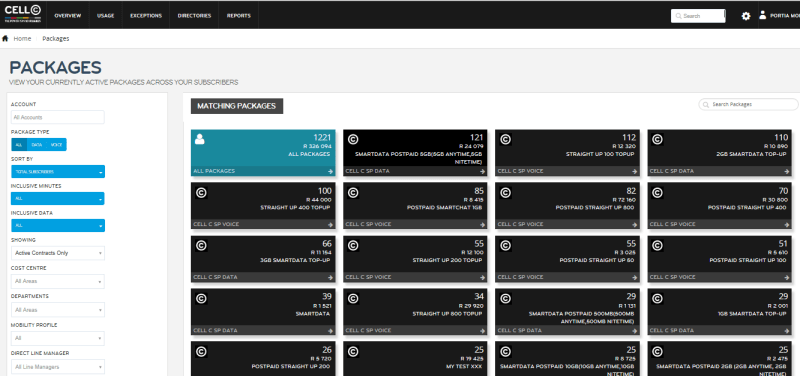The height and width of the screenshot is (376, 800).
Task: Open the settings gear icon
Action: (x=746, y=16)
